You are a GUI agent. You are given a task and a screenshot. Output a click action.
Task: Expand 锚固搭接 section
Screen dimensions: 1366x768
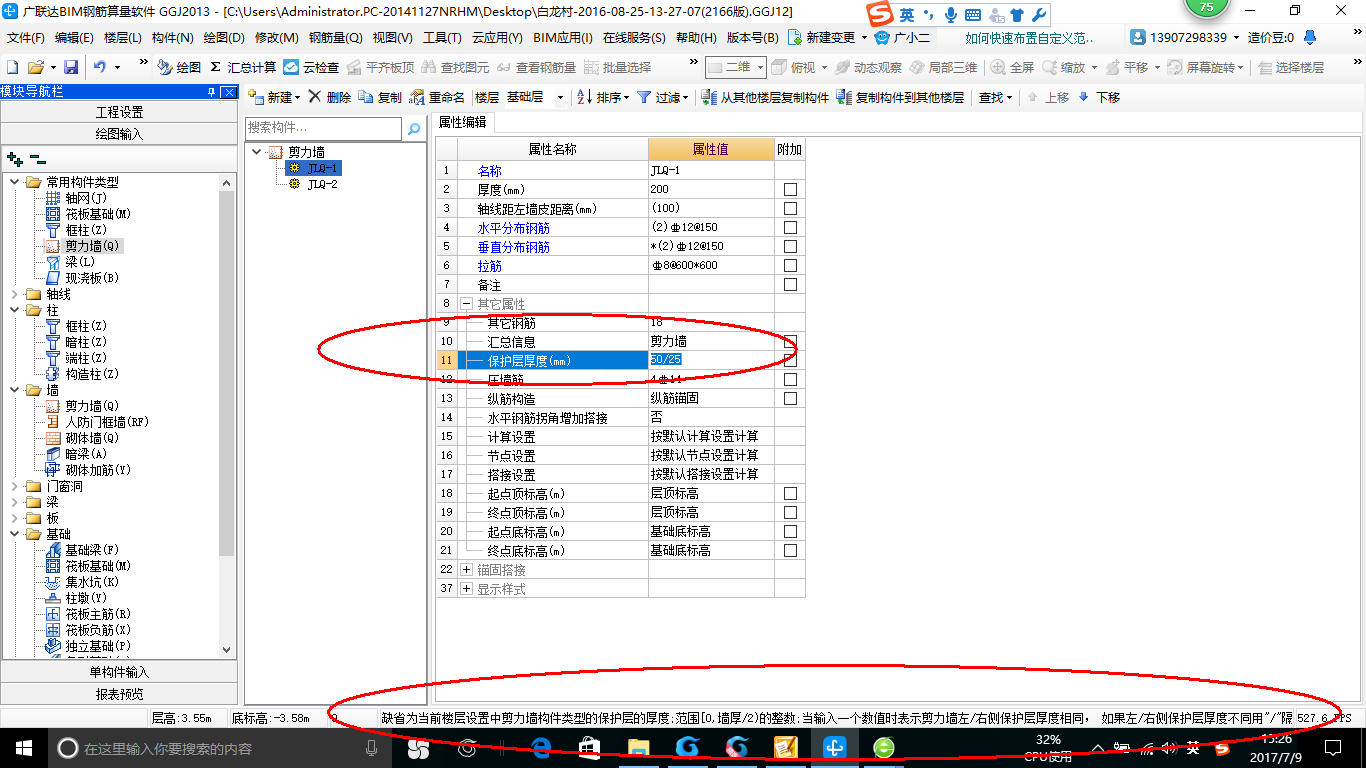point(466,569)
